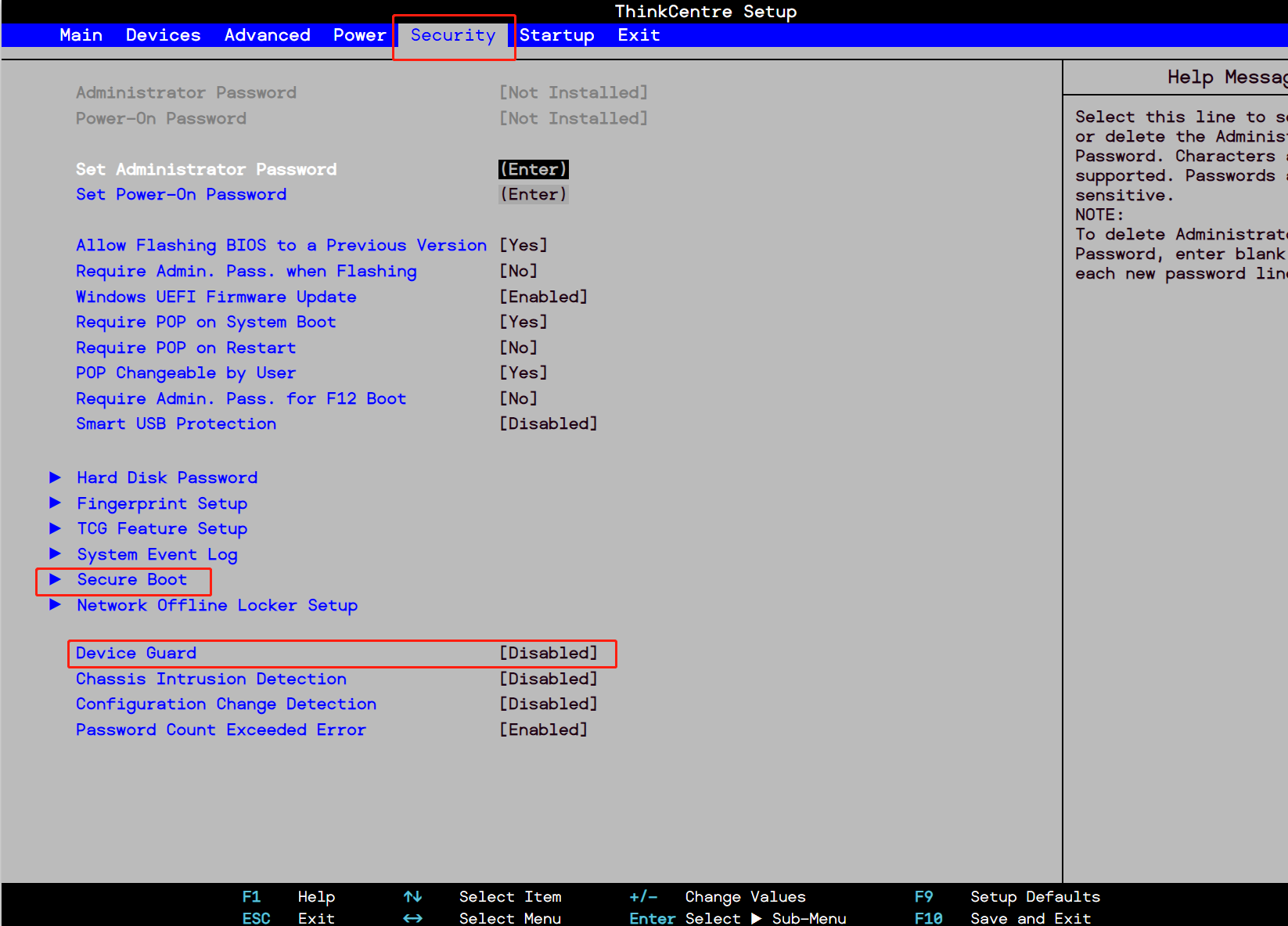Open Hard Disk Password submenu
Screen dimensions: 1288x926
167,477
